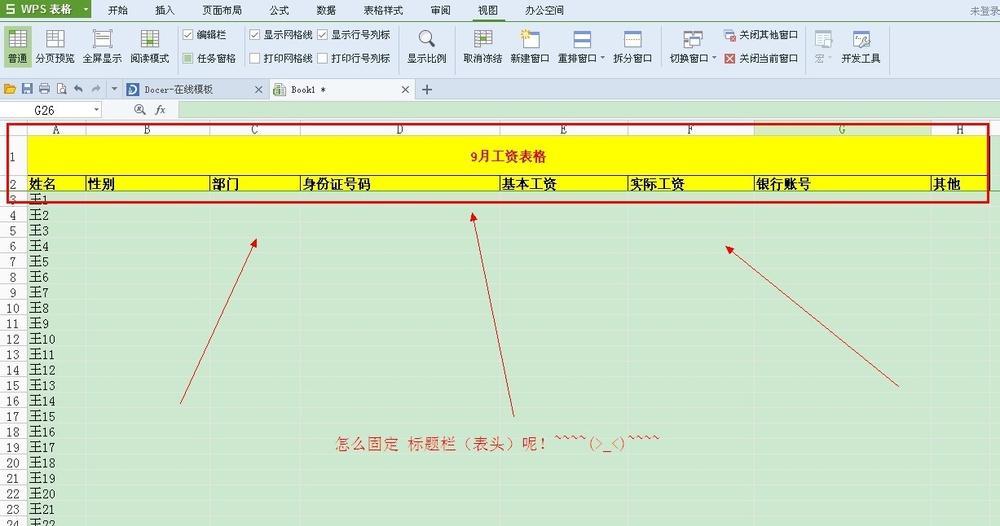Click the fx insert function icon
The image size is (1000, 526).
[160, 110]
